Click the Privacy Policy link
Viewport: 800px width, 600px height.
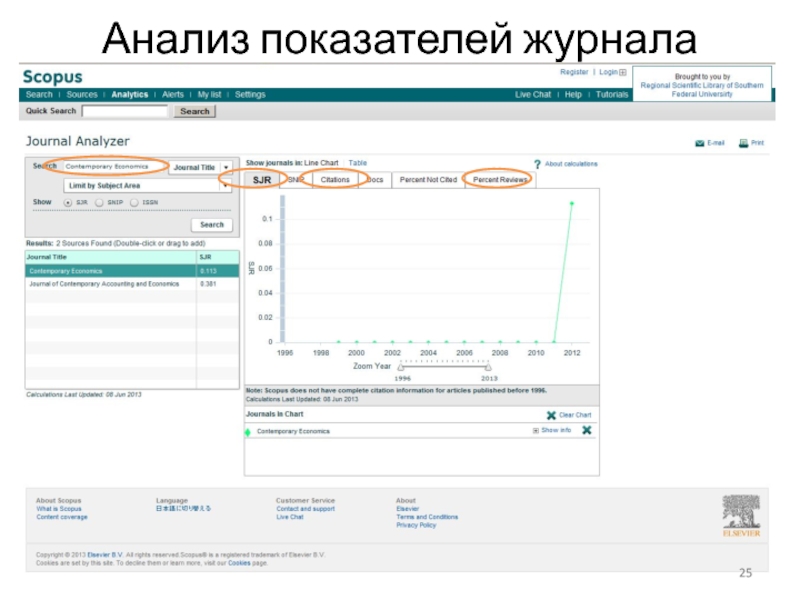pos(416,526)
